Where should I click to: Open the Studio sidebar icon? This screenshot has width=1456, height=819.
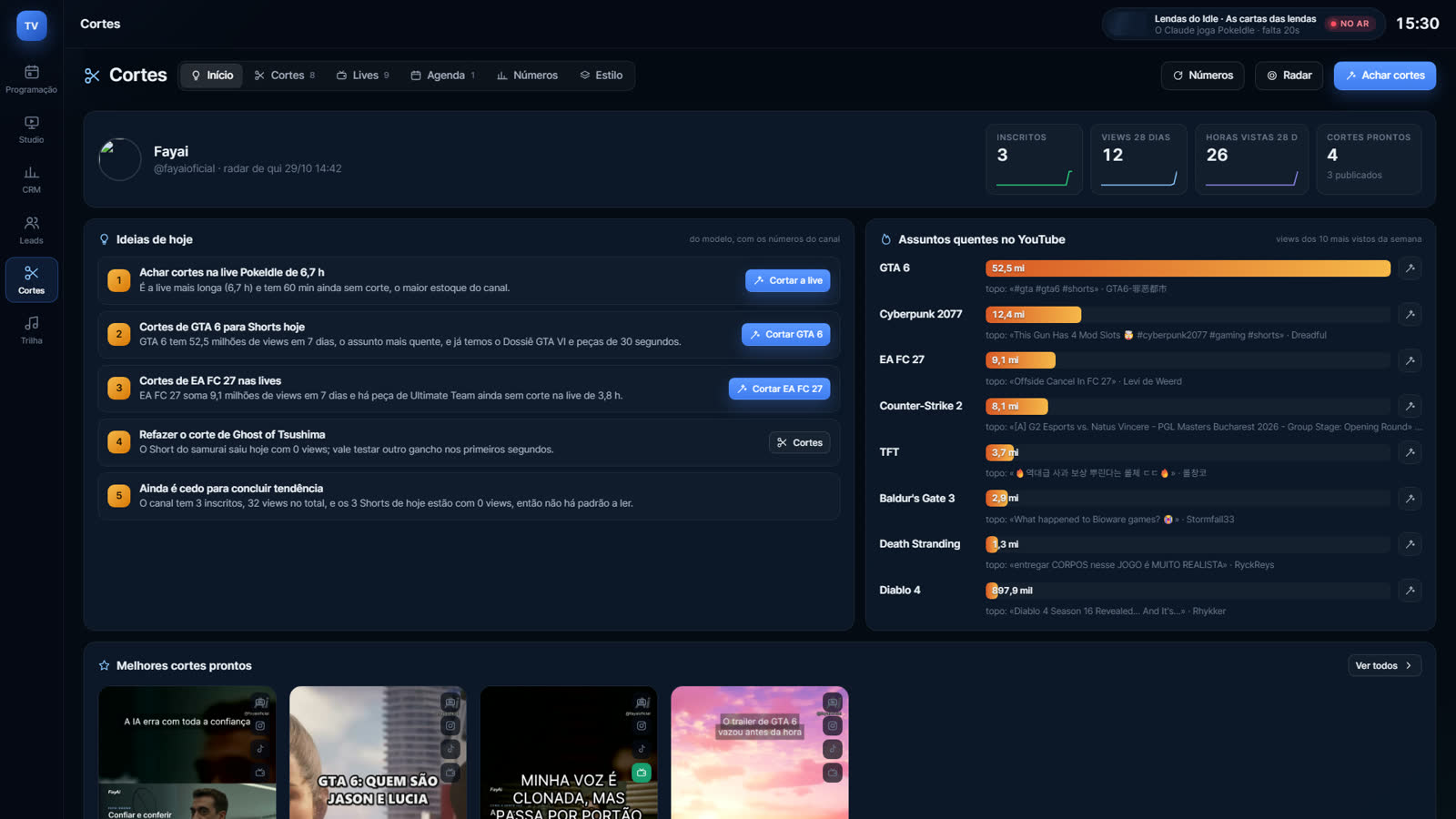[x=31, y=129]
